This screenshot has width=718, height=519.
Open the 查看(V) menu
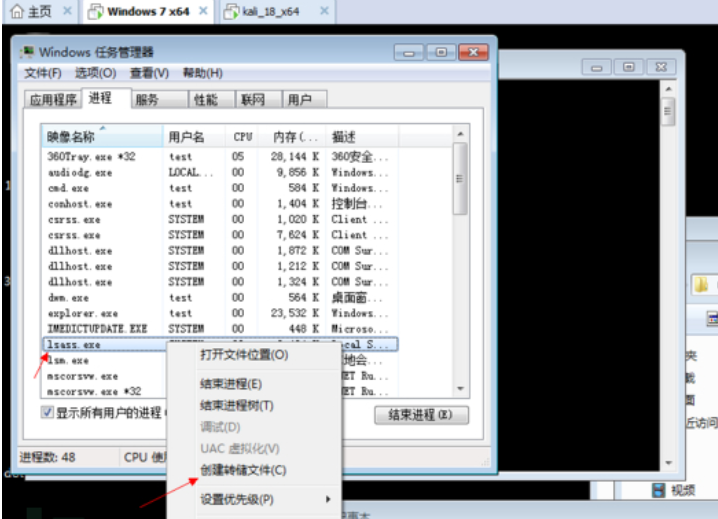149,73
